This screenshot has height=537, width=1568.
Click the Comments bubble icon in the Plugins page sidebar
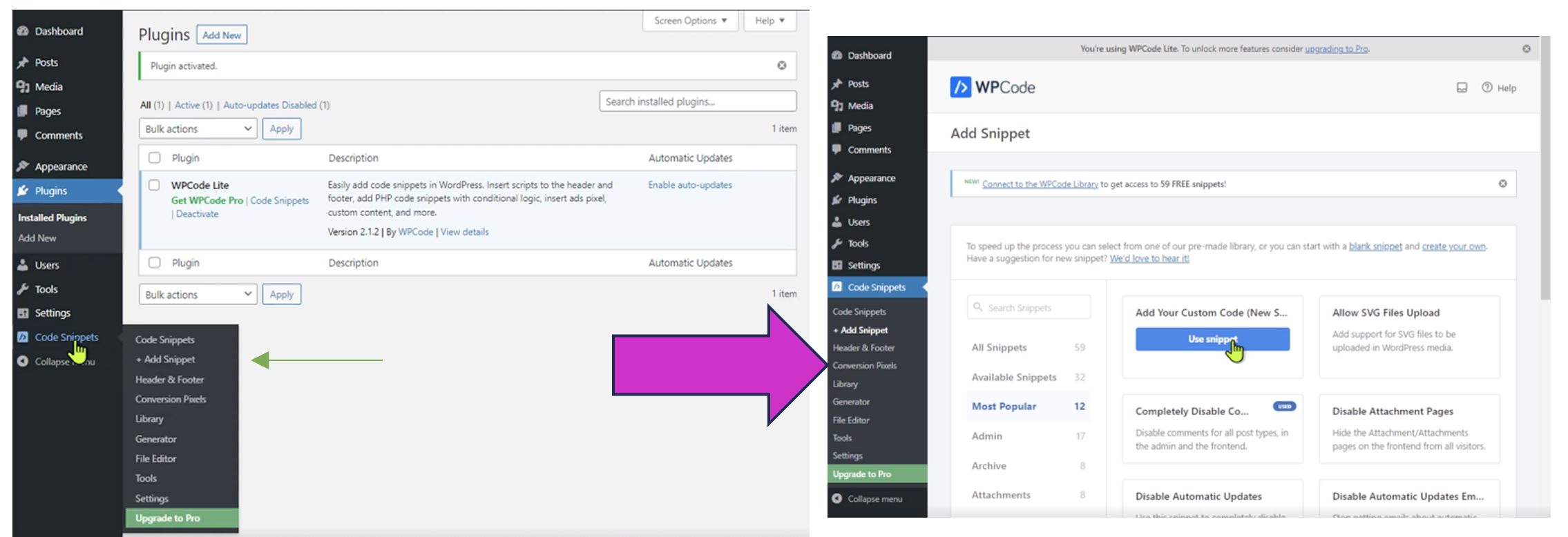tap(23, 135)
